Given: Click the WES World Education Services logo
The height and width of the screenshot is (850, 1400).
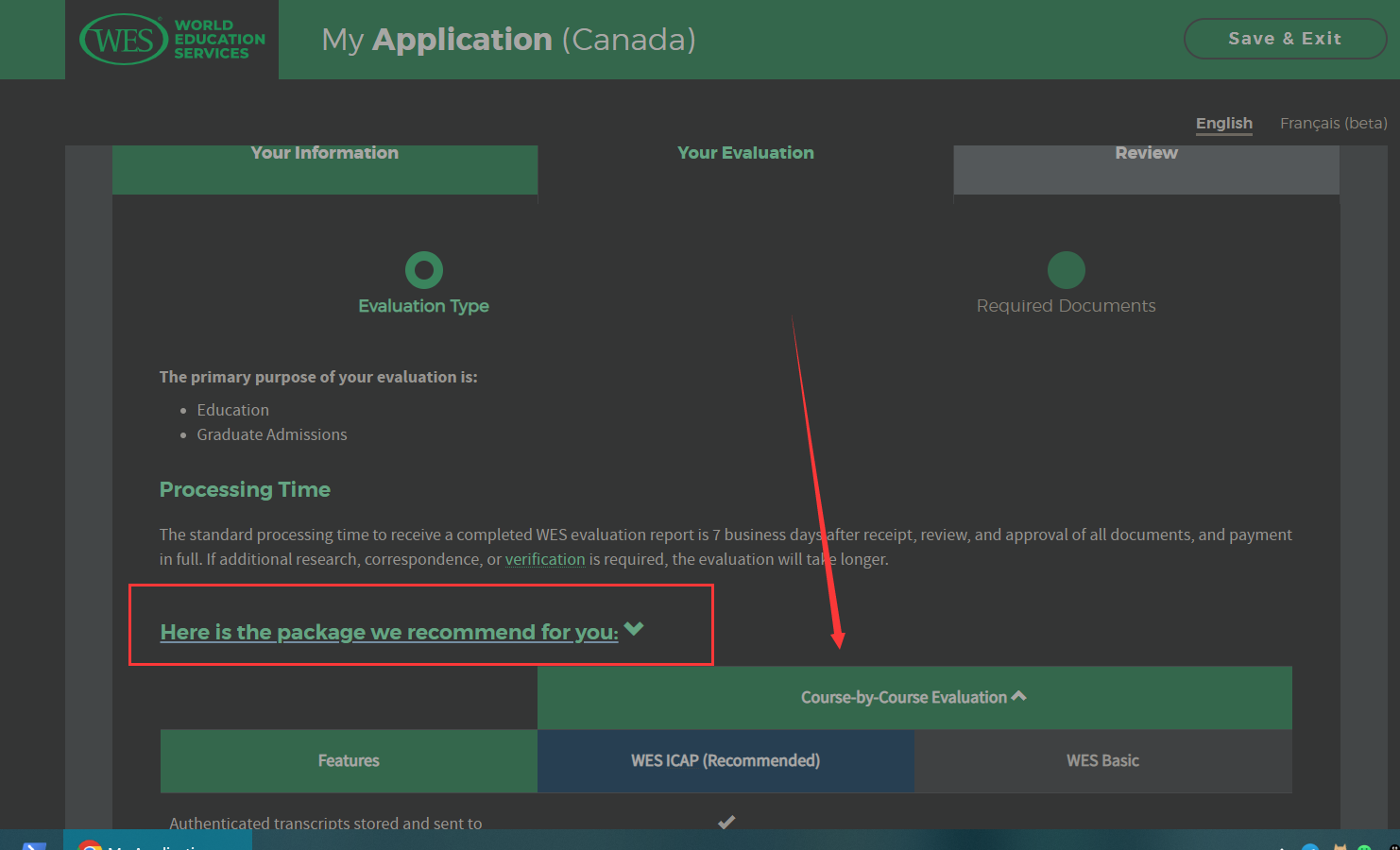Looking at the screenshot, I should point(172,40).
